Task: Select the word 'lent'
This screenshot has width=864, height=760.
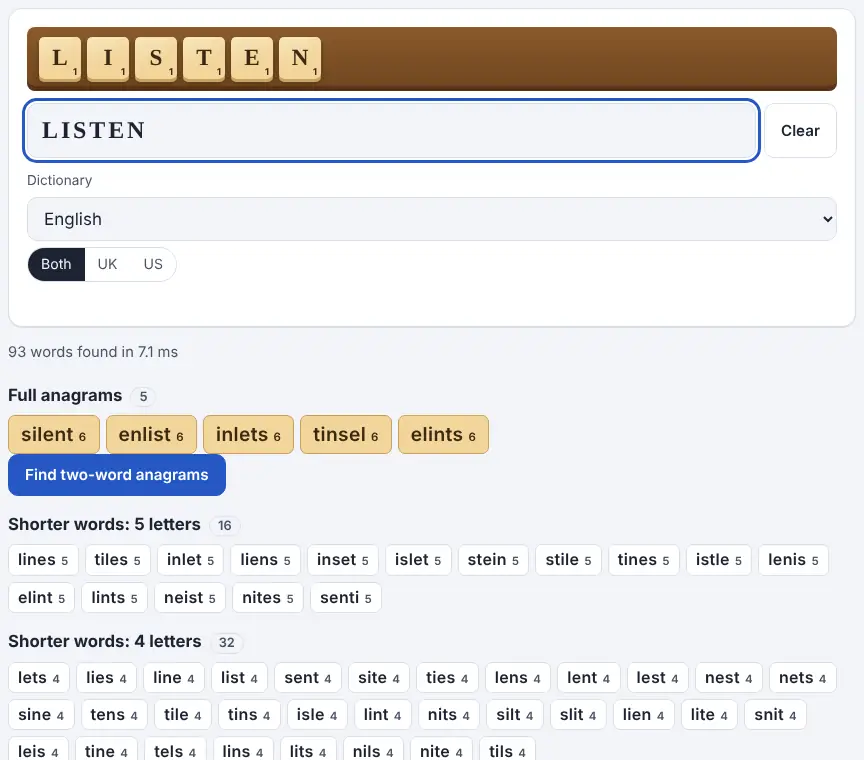Action: click(589, 678)
